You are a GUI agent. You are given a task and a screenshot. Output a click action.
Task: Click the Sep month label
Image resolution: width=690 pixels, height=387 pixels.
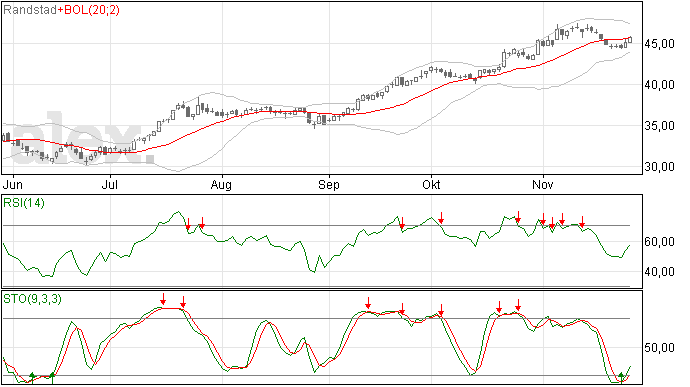click(x=329, y=184)
